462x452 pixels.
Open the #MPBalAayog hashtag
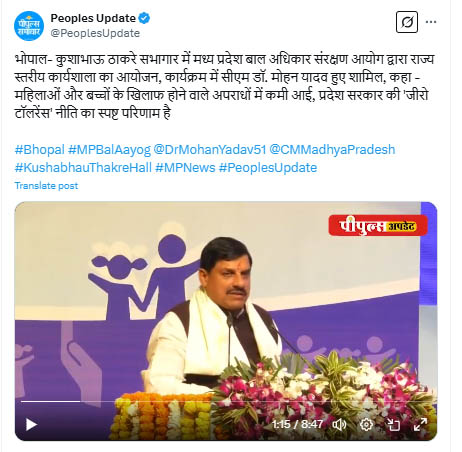tap(109, 150)
